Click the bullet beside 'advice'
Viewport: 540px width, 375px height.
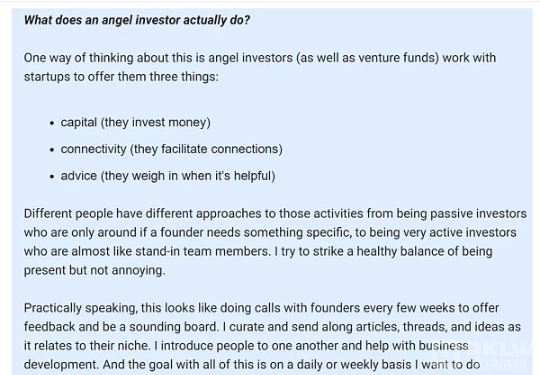[x=52, y=177]
